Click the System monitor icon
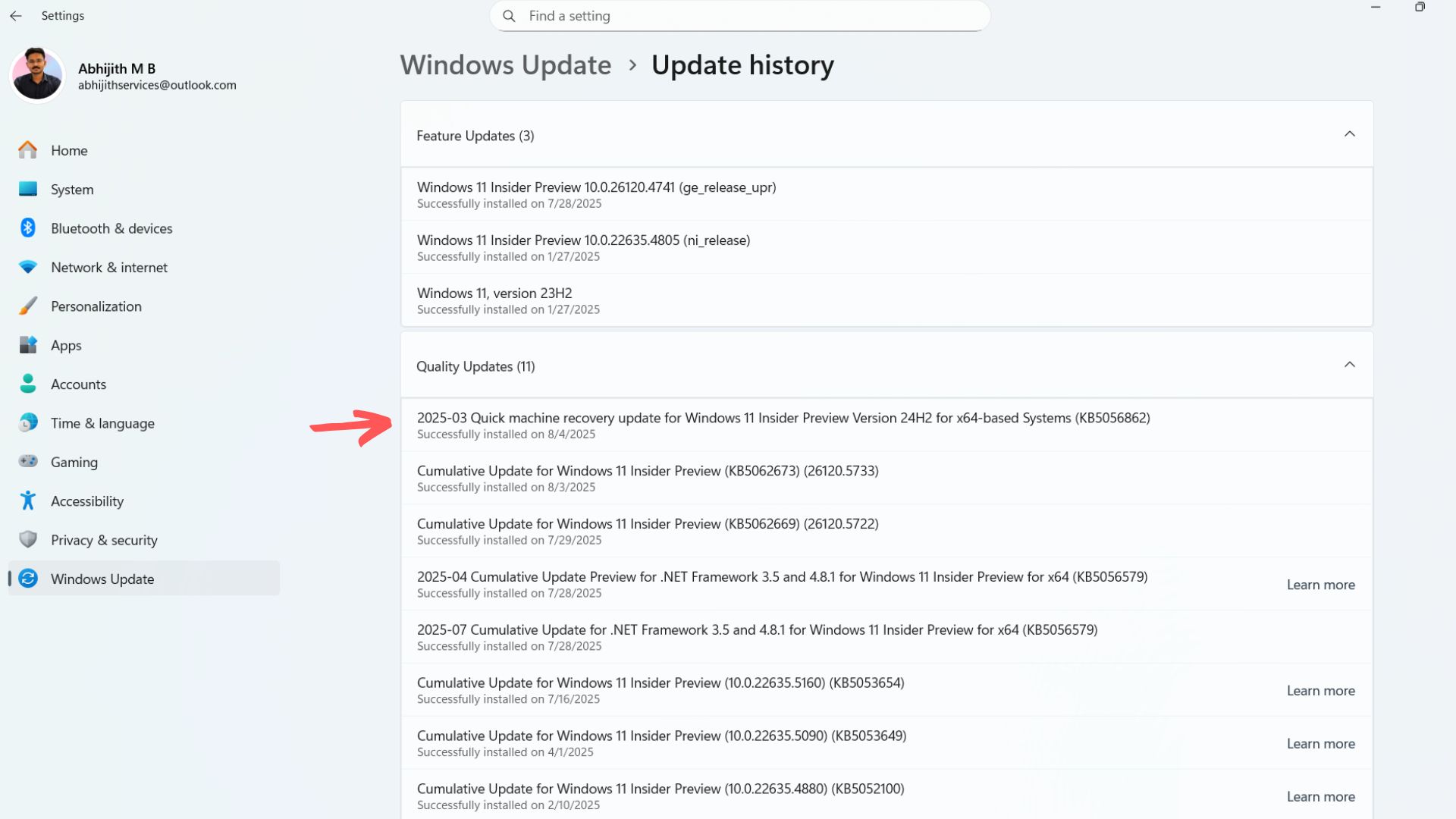Viewport: 1456px width, 819px height. (x=28, y=189)
